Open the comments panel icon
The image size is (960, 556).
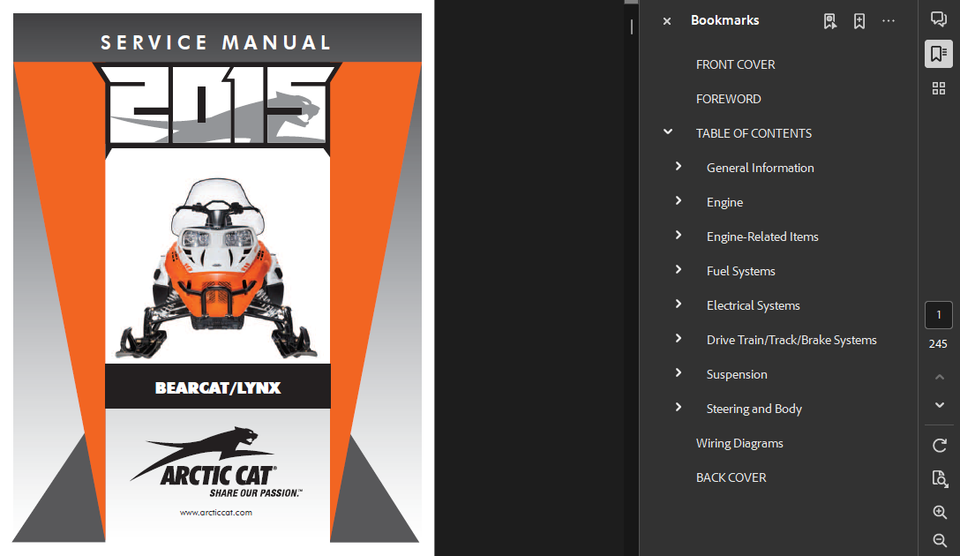[939, 19]
